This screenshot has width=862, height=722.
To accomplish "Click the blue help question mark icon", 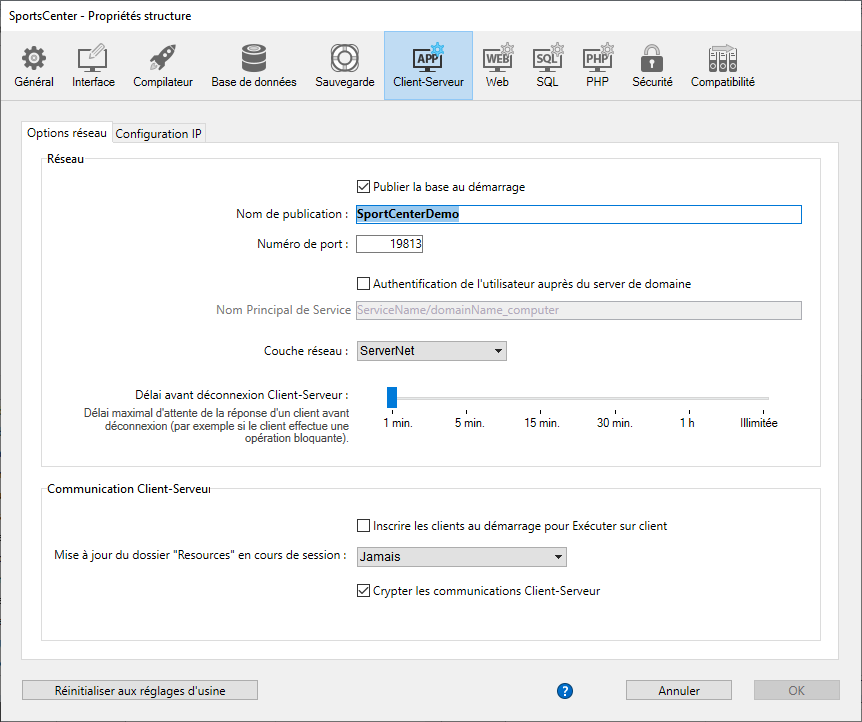I will pyautogui.click(x=565, y=690).
